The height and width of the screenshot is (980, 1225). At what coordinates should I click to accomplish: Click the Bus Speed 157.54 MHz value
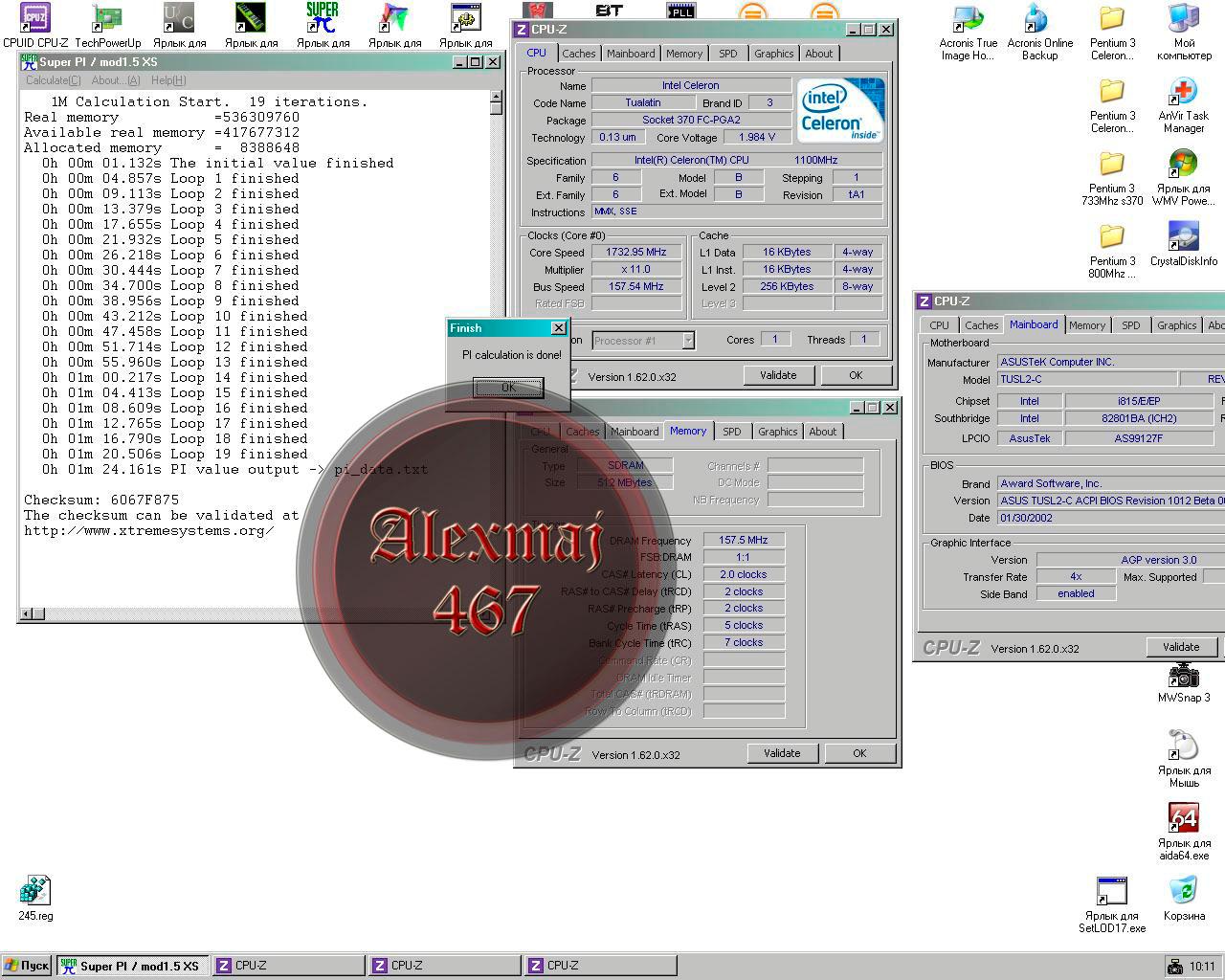(636, 286)
